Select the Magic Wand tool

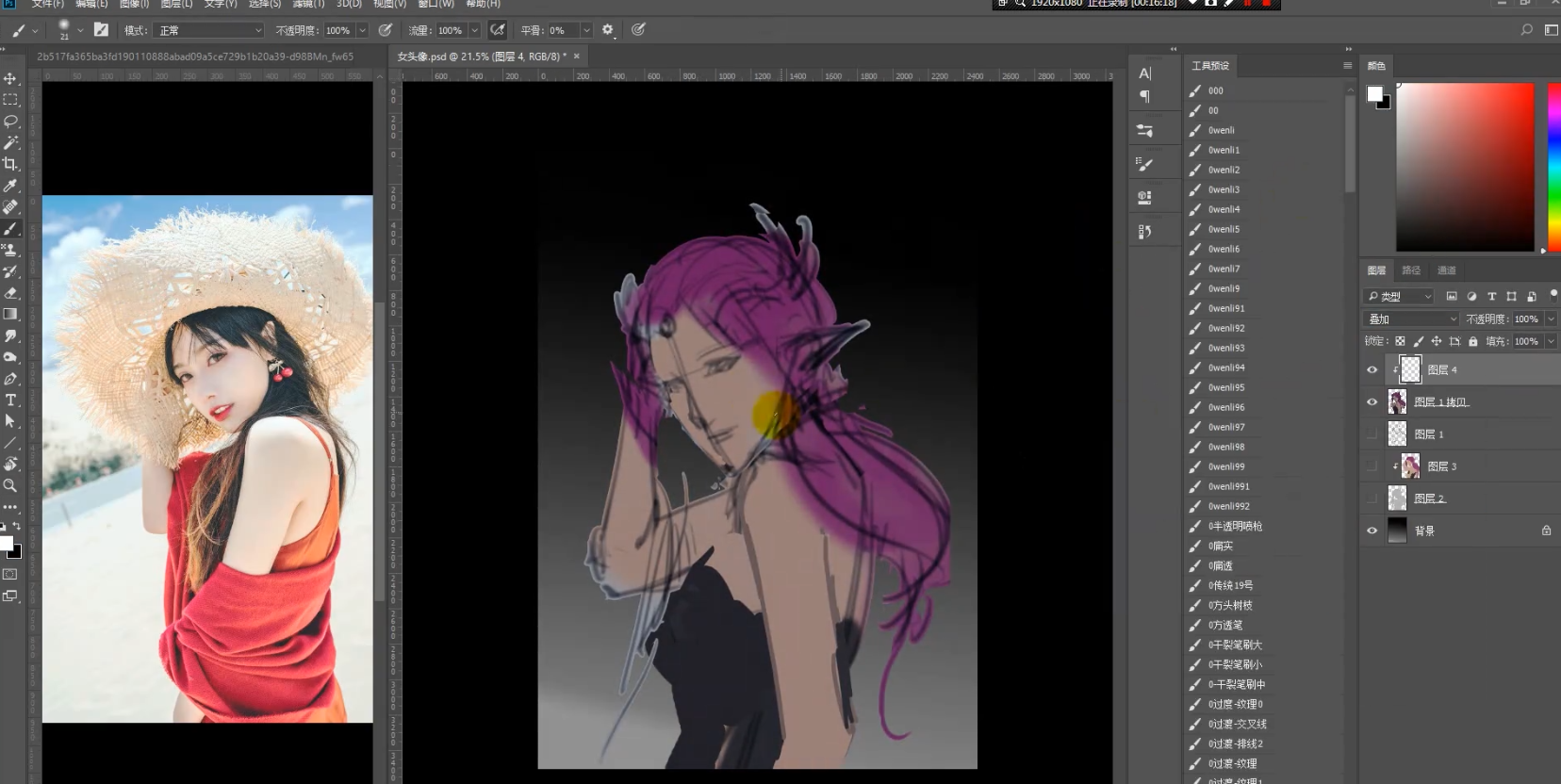click(10, 143)
